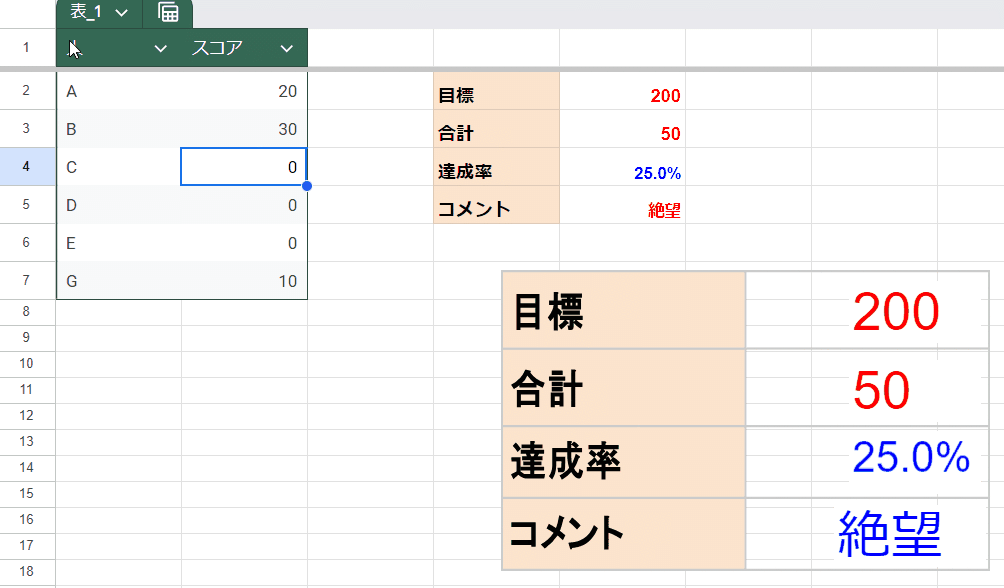Image resolution: width=1004 pixels, height=588 pixels.
Task: Select the small red 絶望 cell
Action: point(622,205)
